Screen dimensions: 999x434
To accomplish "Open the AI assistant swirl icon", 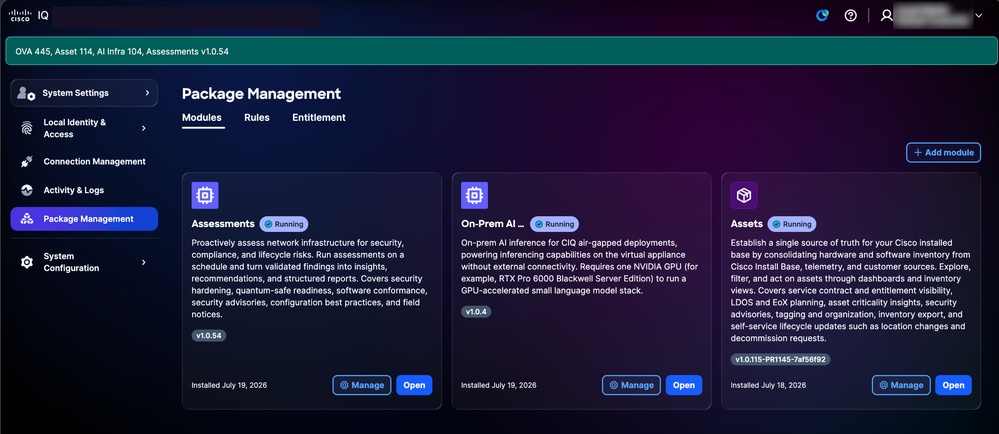I will pos(823,16).
